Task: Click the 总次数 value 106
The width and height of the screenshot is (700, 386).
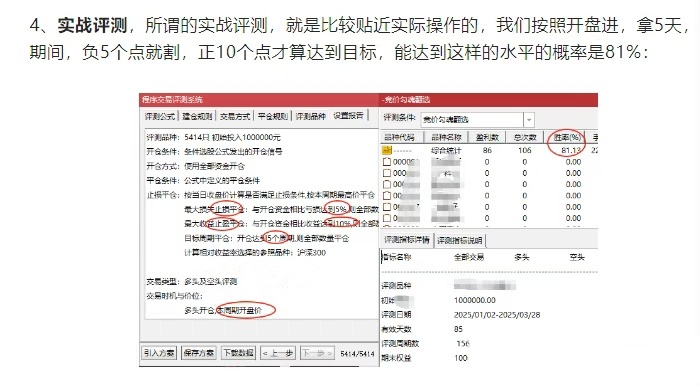Action: (525, 150)
